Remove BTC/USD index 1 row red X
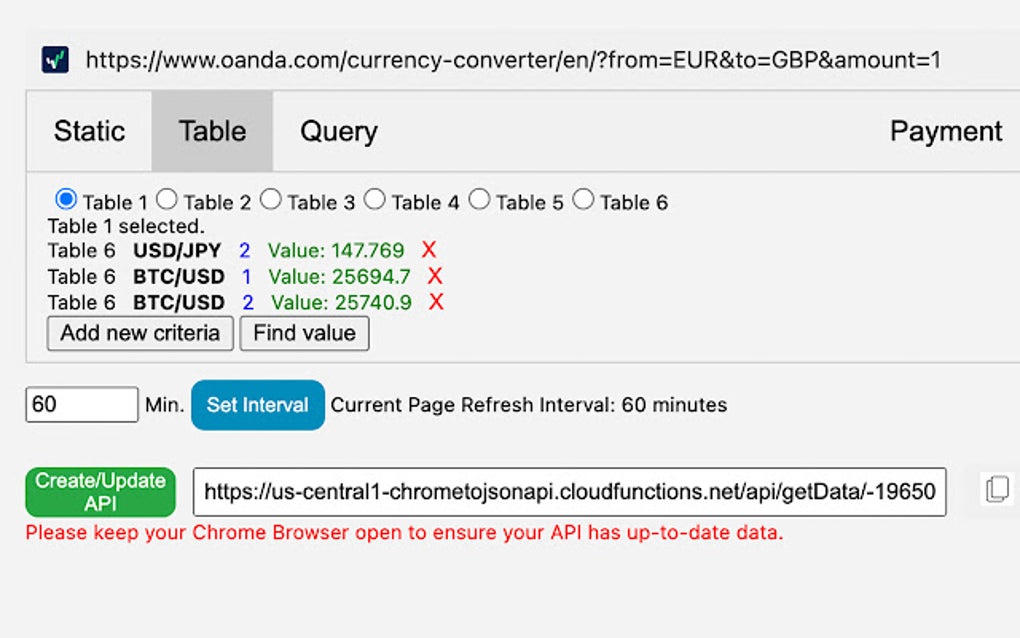The height and width of the screenshot is (638, 1020). click(x=435, y=276)
